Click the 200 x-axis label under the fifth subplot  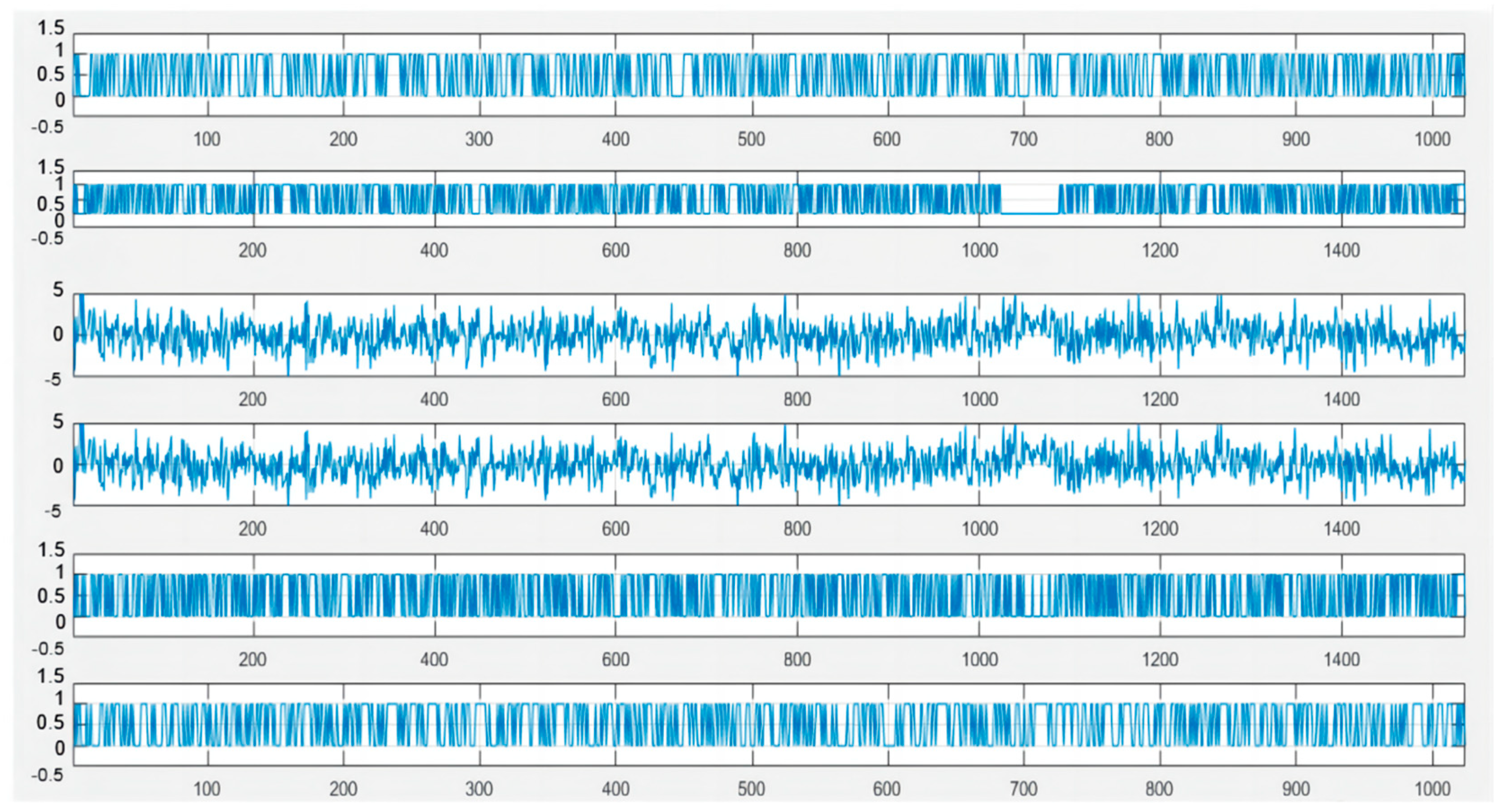point(252,660)
